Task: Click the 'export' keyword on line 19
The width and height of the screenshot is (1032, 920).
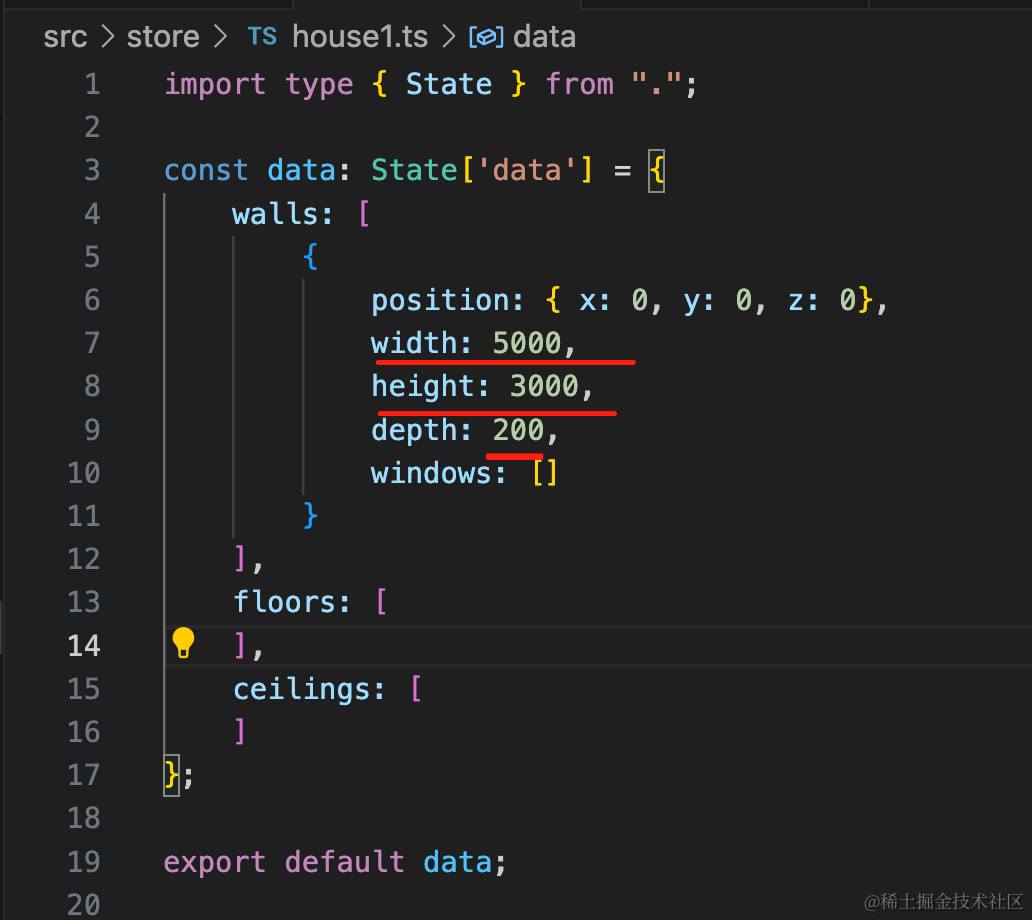Action: [x=215, y=861]
